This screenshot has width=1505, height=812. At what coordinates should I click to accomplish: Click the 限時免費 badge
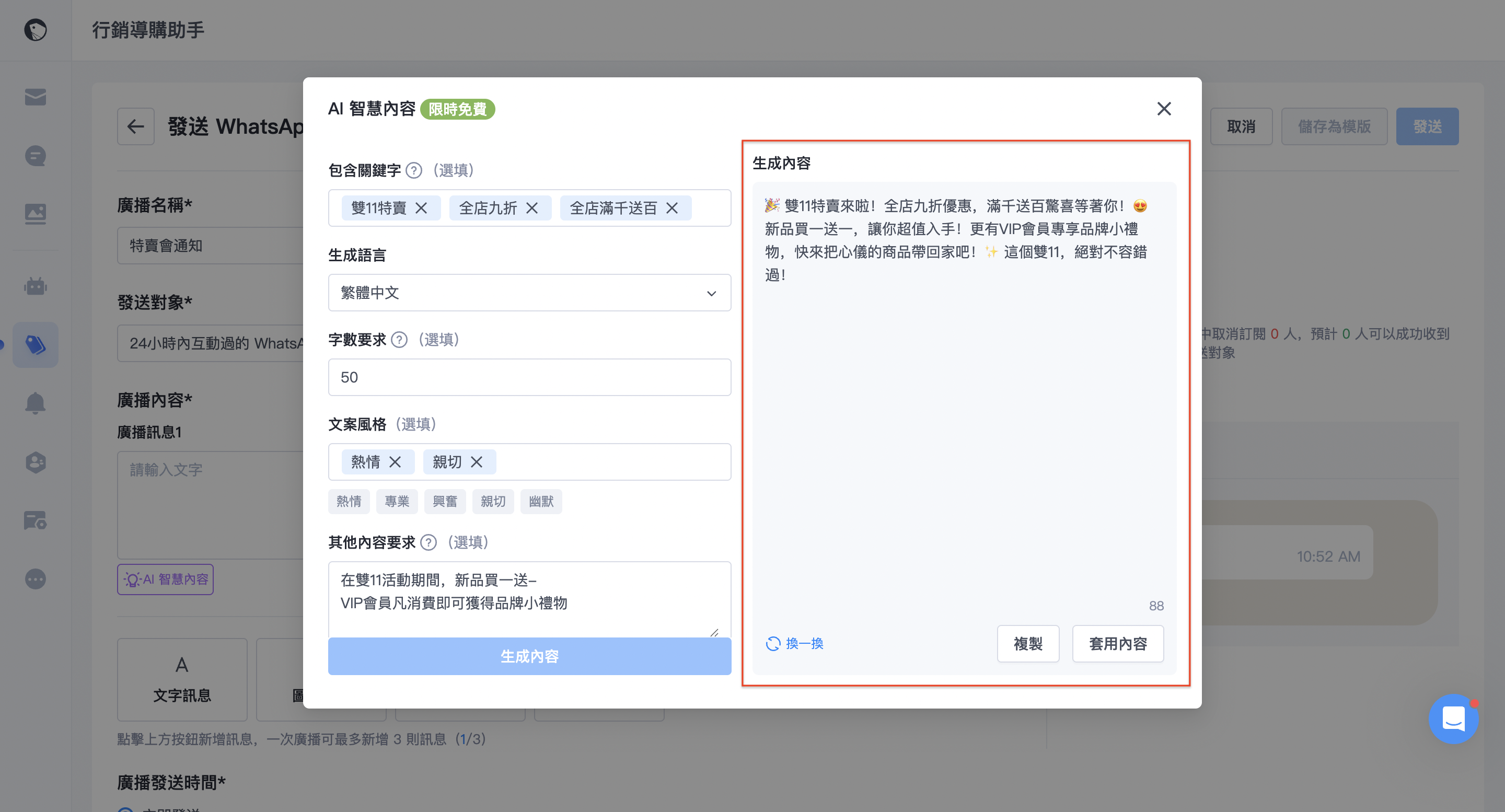click(x=457, y=109)
